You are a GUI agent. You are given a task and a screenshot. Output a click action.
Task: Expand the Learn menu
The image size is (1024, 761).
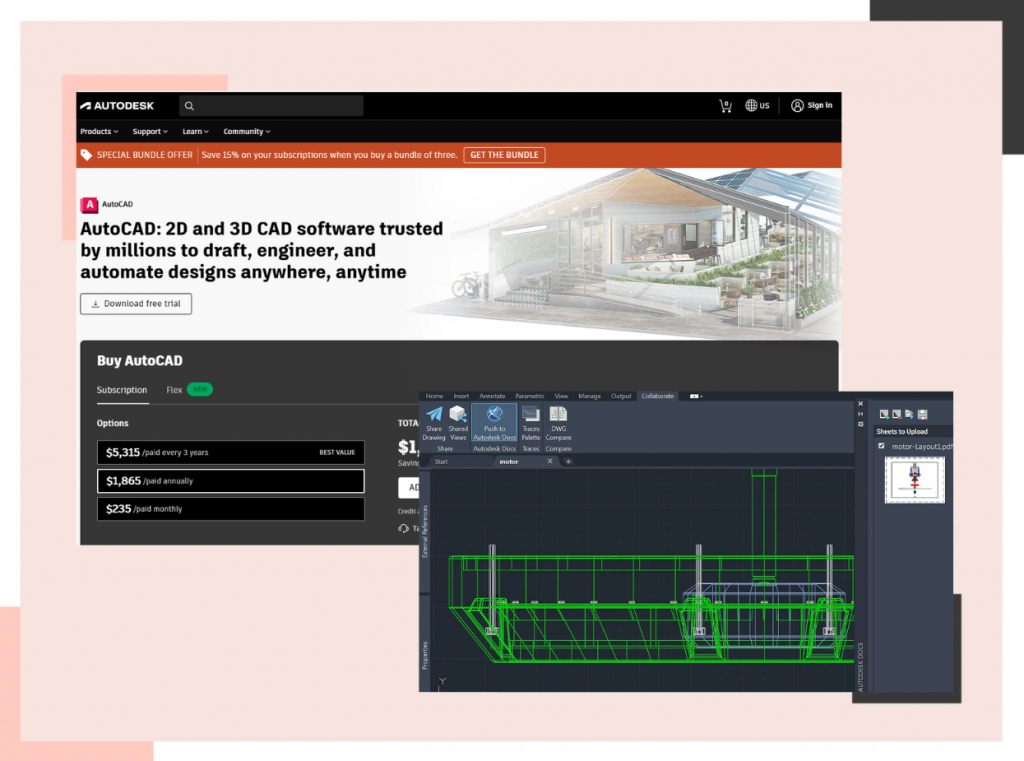pyautogui.click(x=195, y=131)
